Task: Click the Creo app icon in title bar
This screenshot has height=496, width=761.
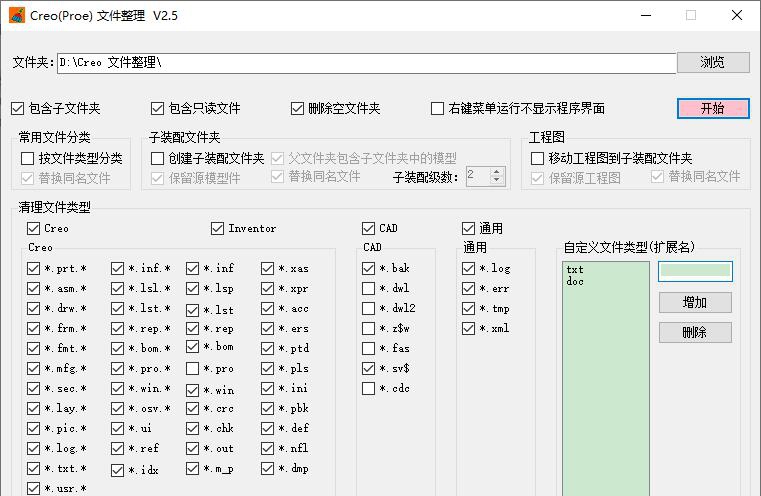Action: 17,15
